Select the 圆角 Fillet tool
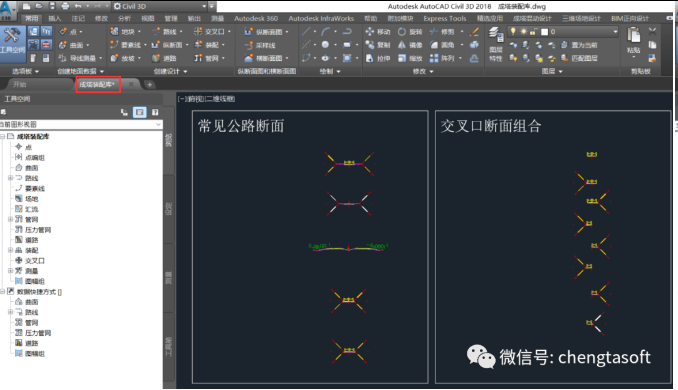This screenshot has width=678, height=390. 442,45
